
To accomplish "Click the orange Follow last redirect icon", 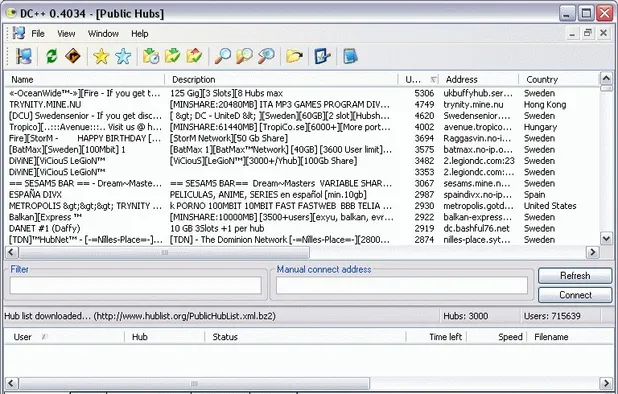I will [x=73, y=56].
